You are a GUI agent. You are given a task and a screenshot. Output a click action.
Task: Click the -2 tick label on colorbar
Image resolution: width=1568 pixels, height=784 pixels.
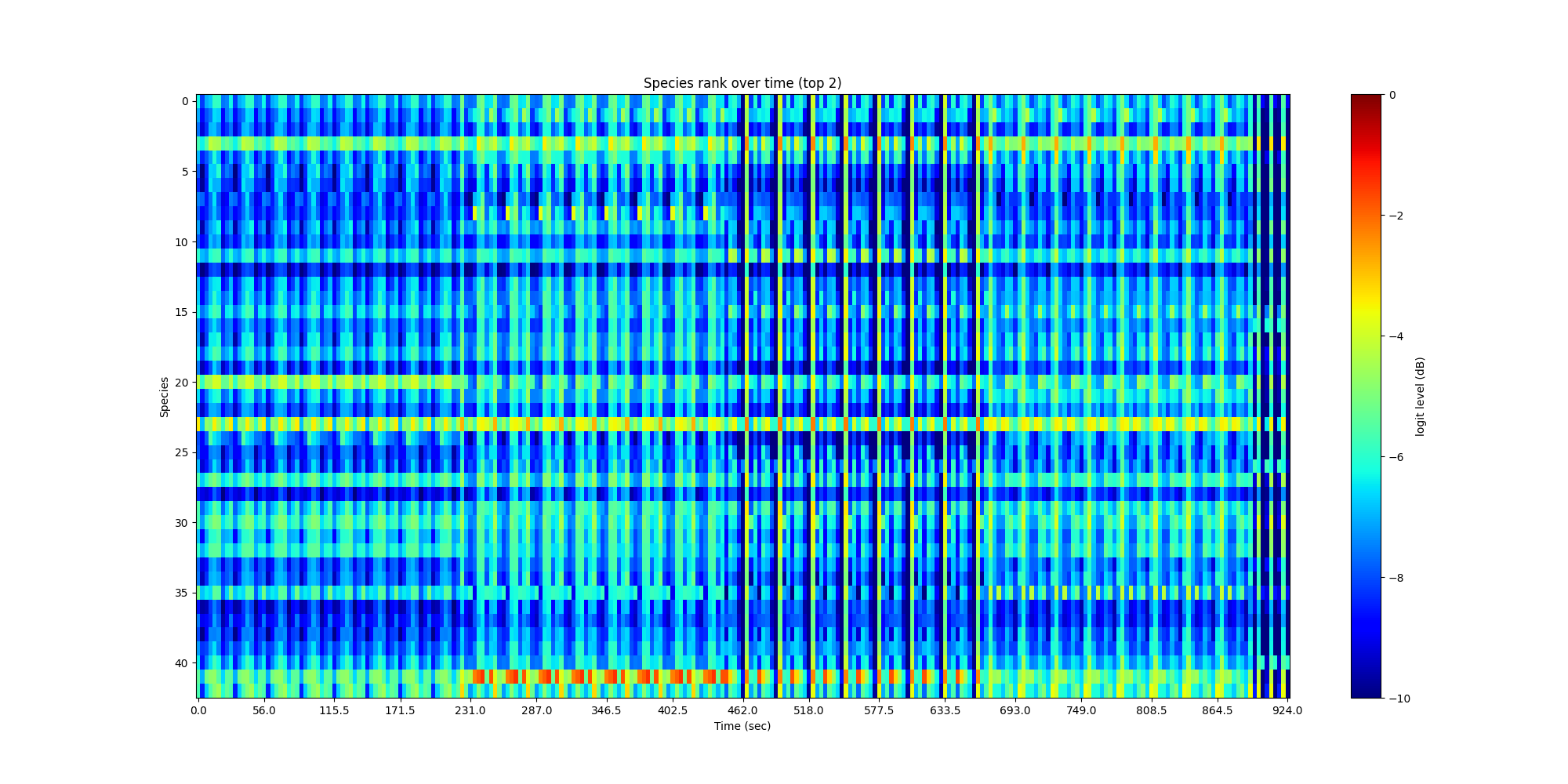click(x=1396, y=216)
